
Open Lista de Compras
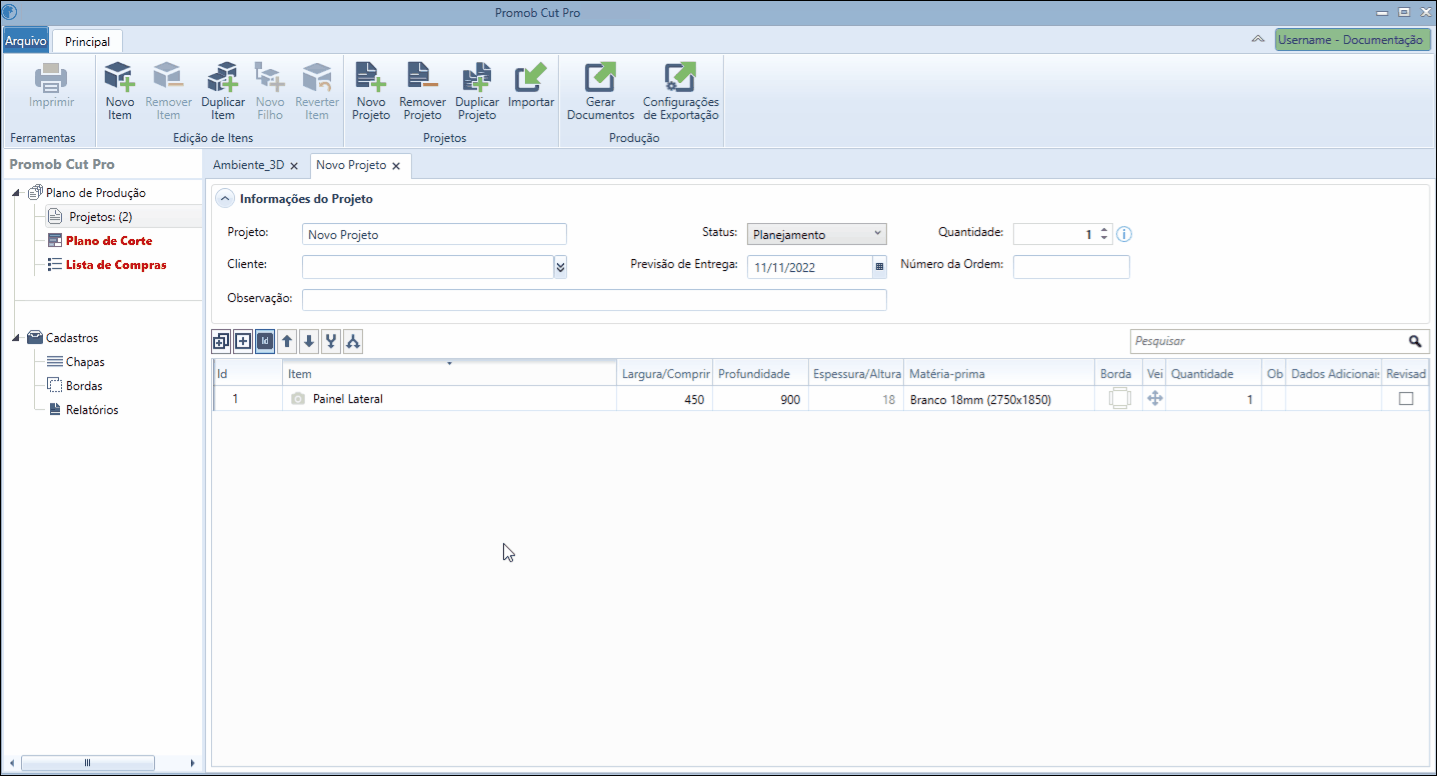(116, 265)
